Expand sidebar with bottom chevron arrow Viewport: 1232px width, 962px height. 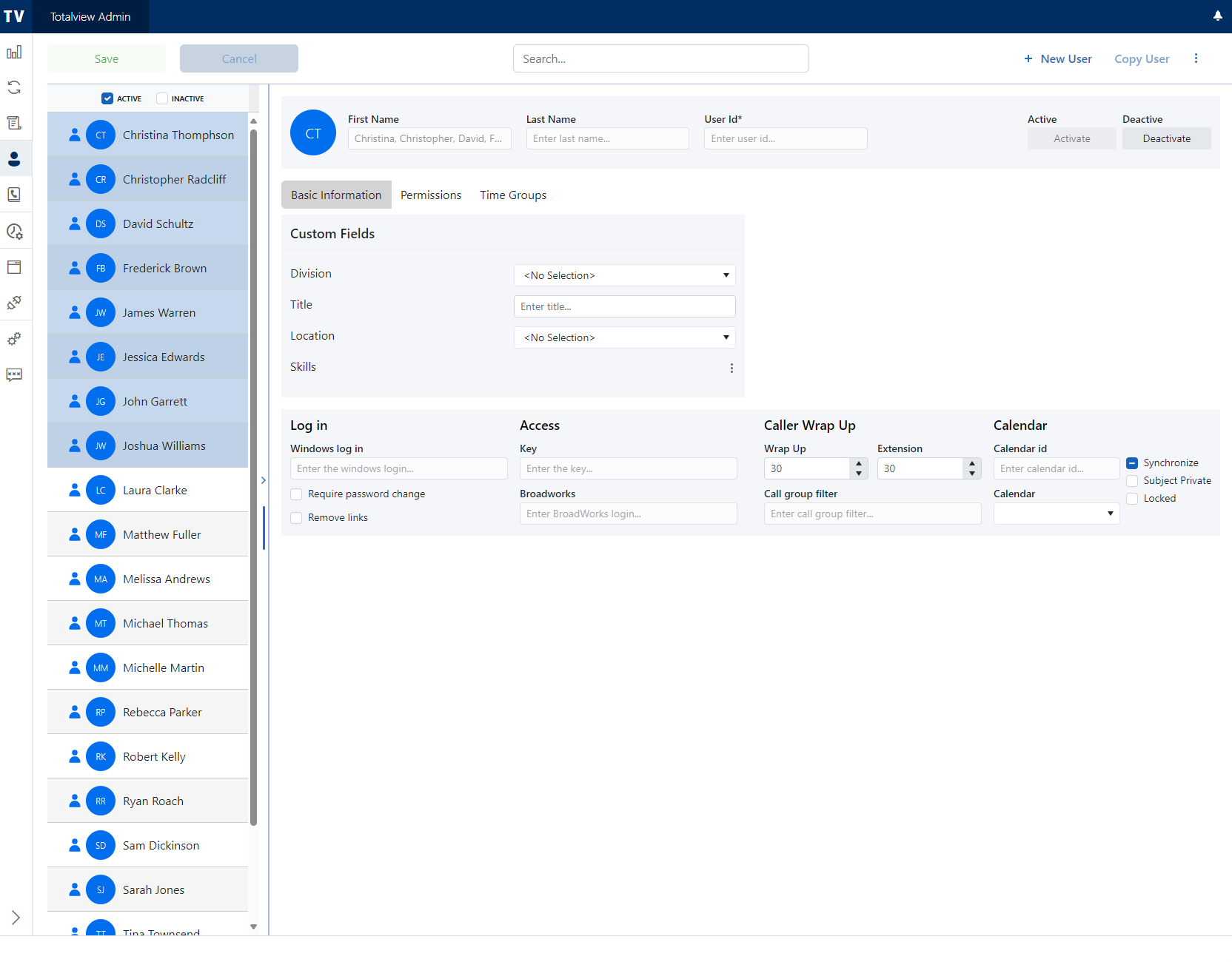point(16,918)
